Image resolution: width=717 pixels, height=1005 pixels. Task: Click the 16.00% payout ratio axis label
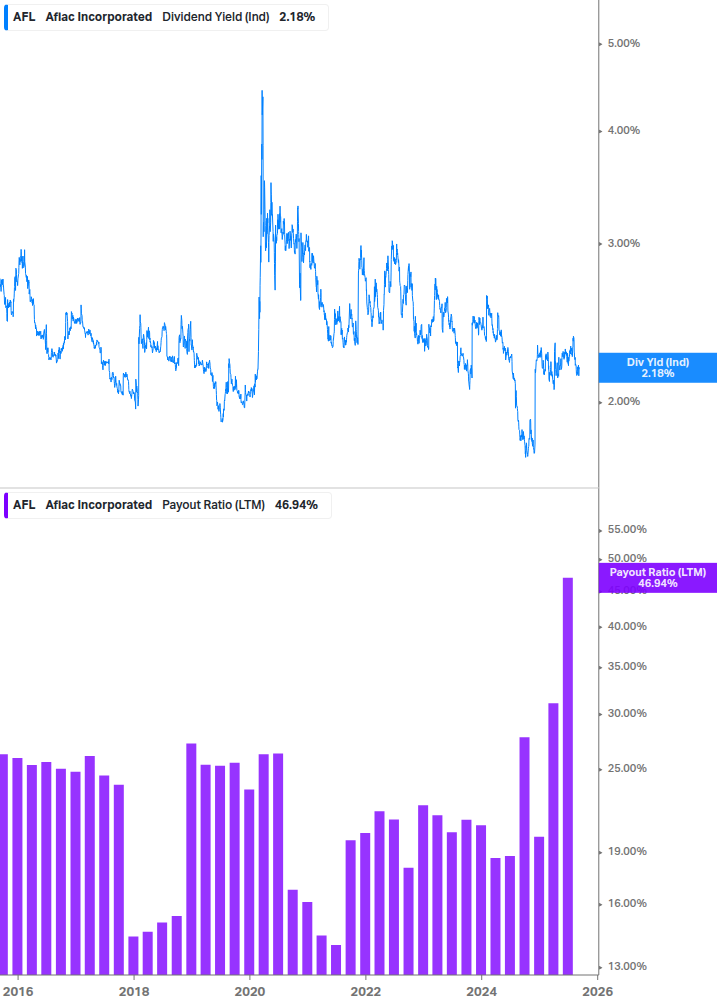click(627, 904)
